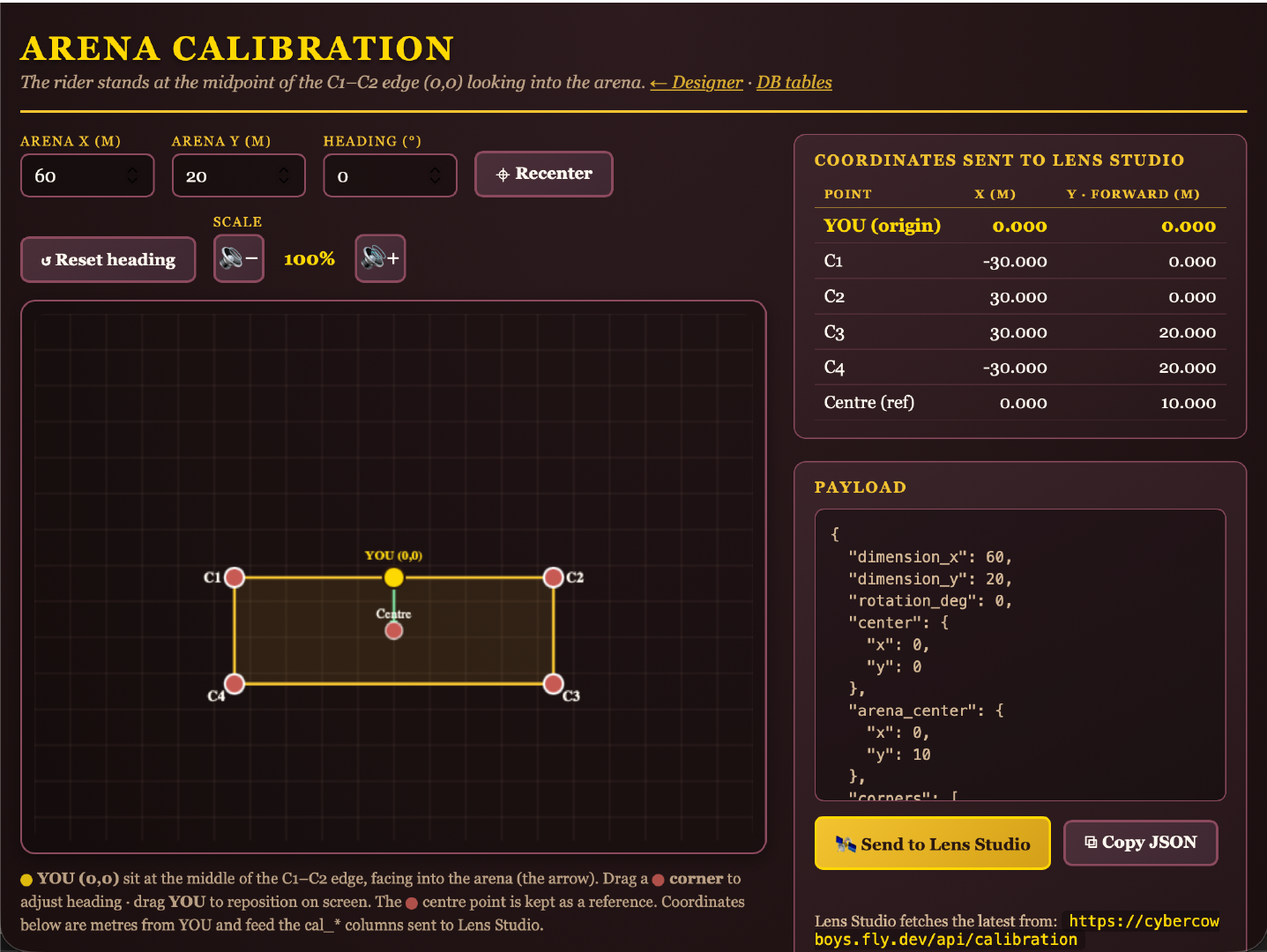Focus the Arena Y input field

239,175
